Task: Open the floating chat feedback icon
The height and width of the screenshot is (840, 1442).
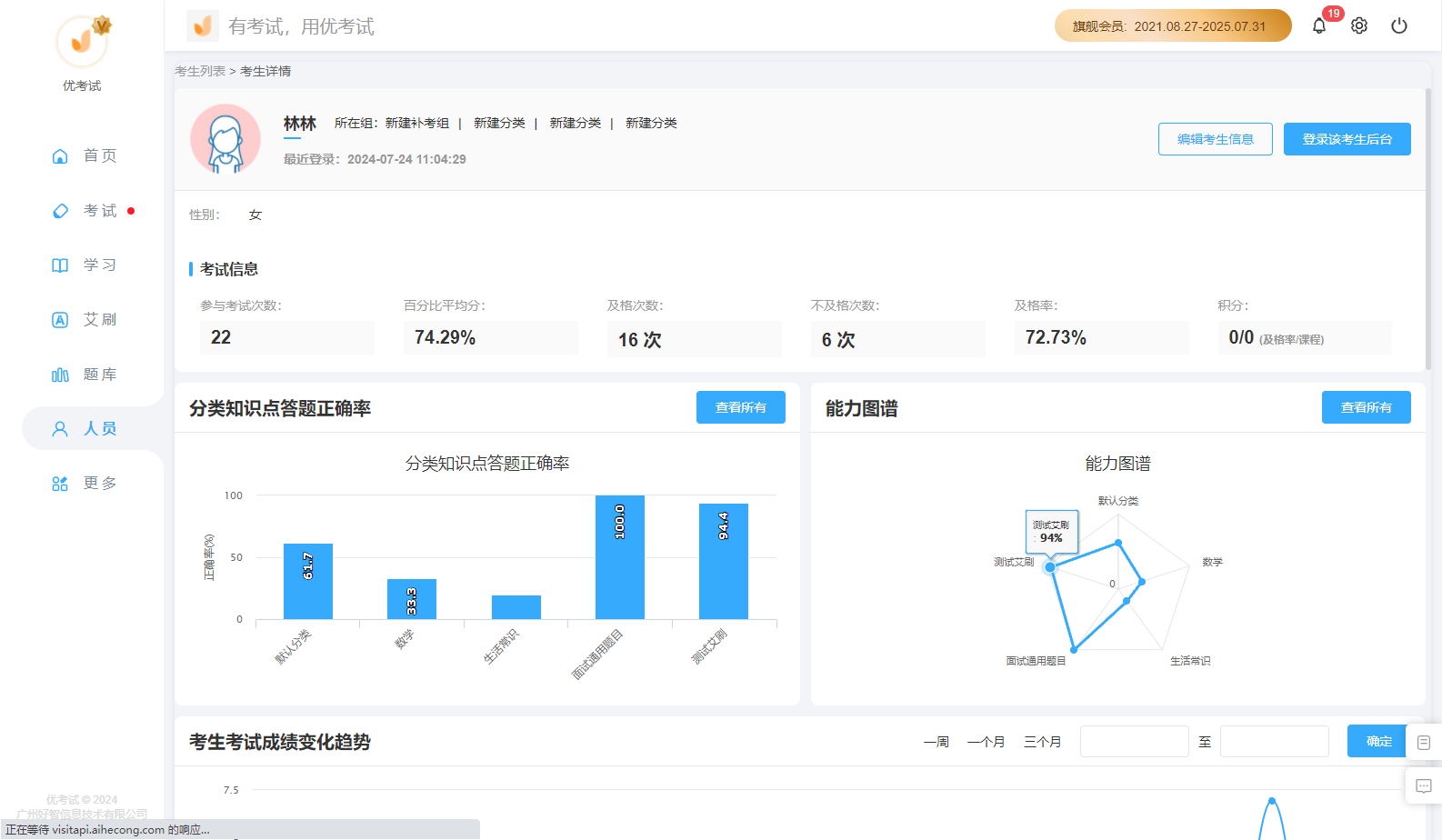Action: 1424,786
